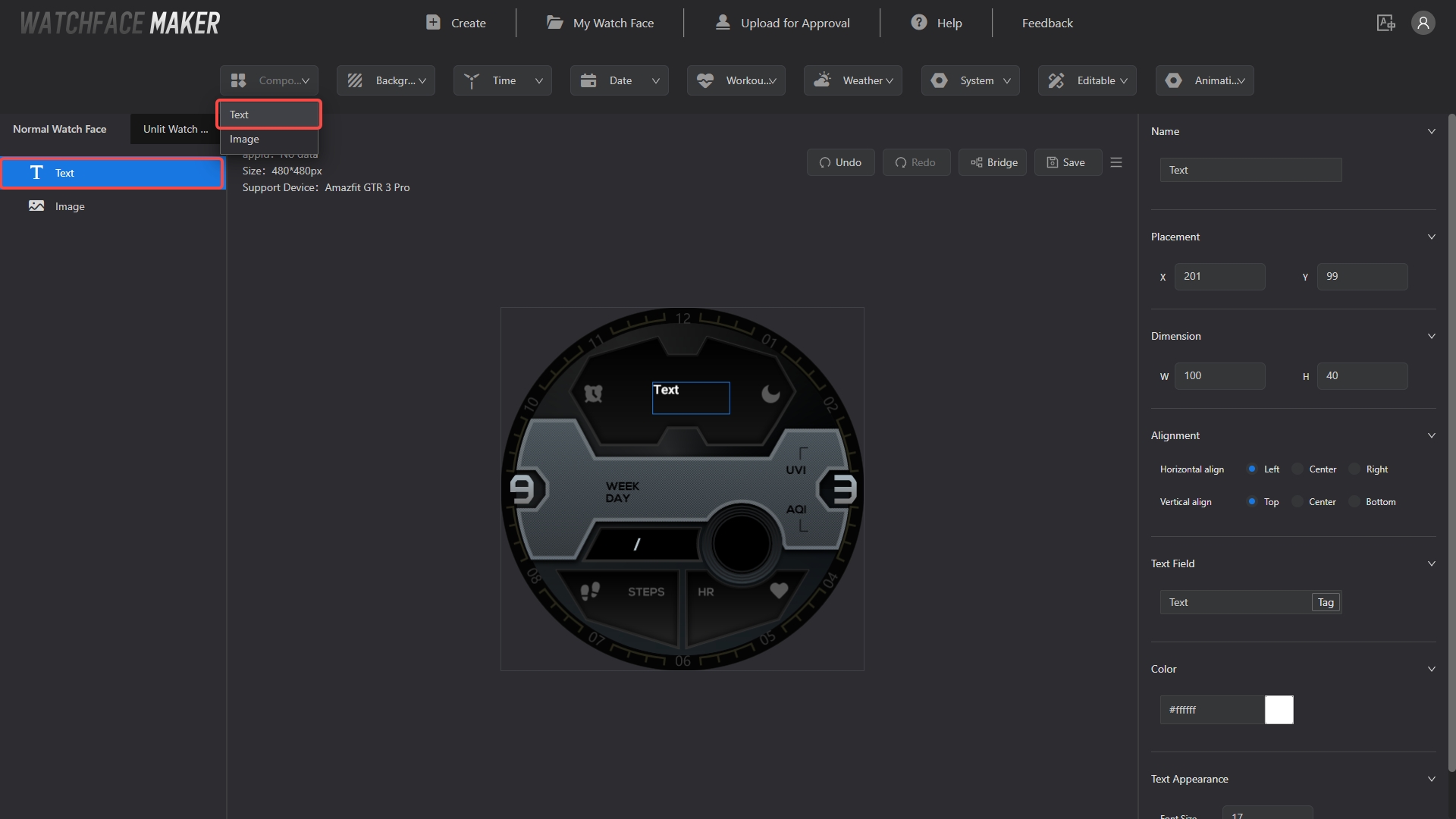Click the footsteps icon on watch face
Image resolution: width=1456 pixels, height=819 pixels.
click(x=590, y=591)
